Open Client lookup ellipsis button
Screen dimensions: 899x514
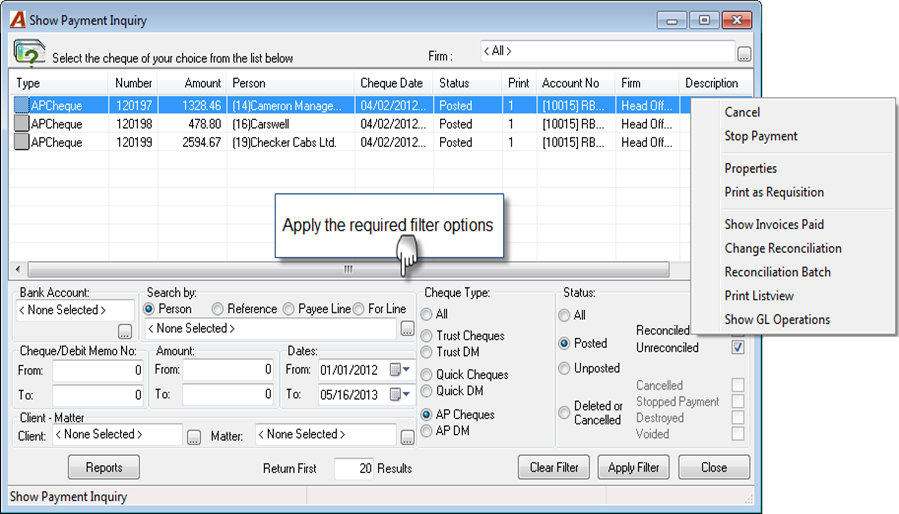[x=194, y=437]
